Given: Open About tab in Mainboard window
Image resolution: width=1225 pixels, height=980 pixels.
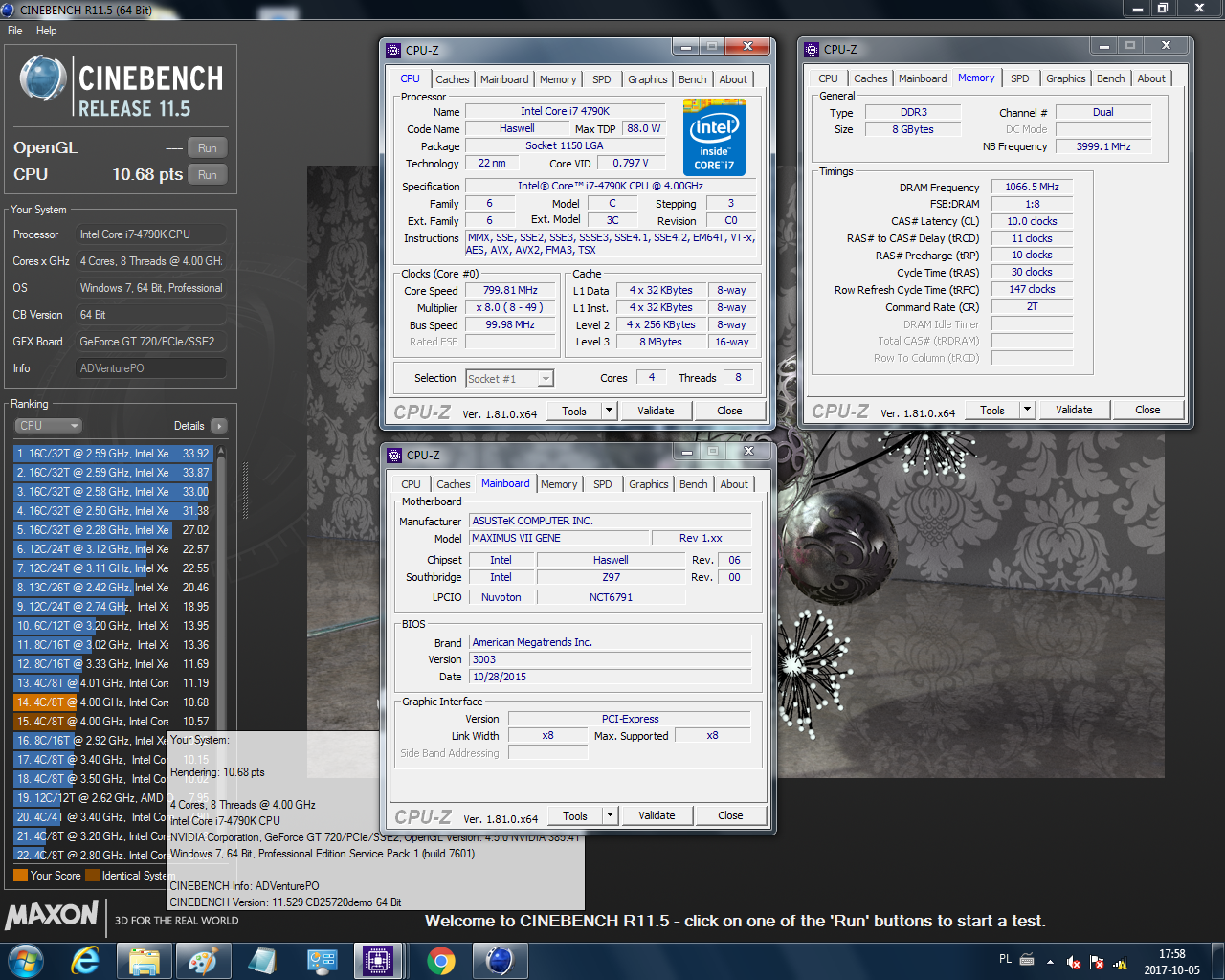Looking at the screenshot, I should 734,484.
